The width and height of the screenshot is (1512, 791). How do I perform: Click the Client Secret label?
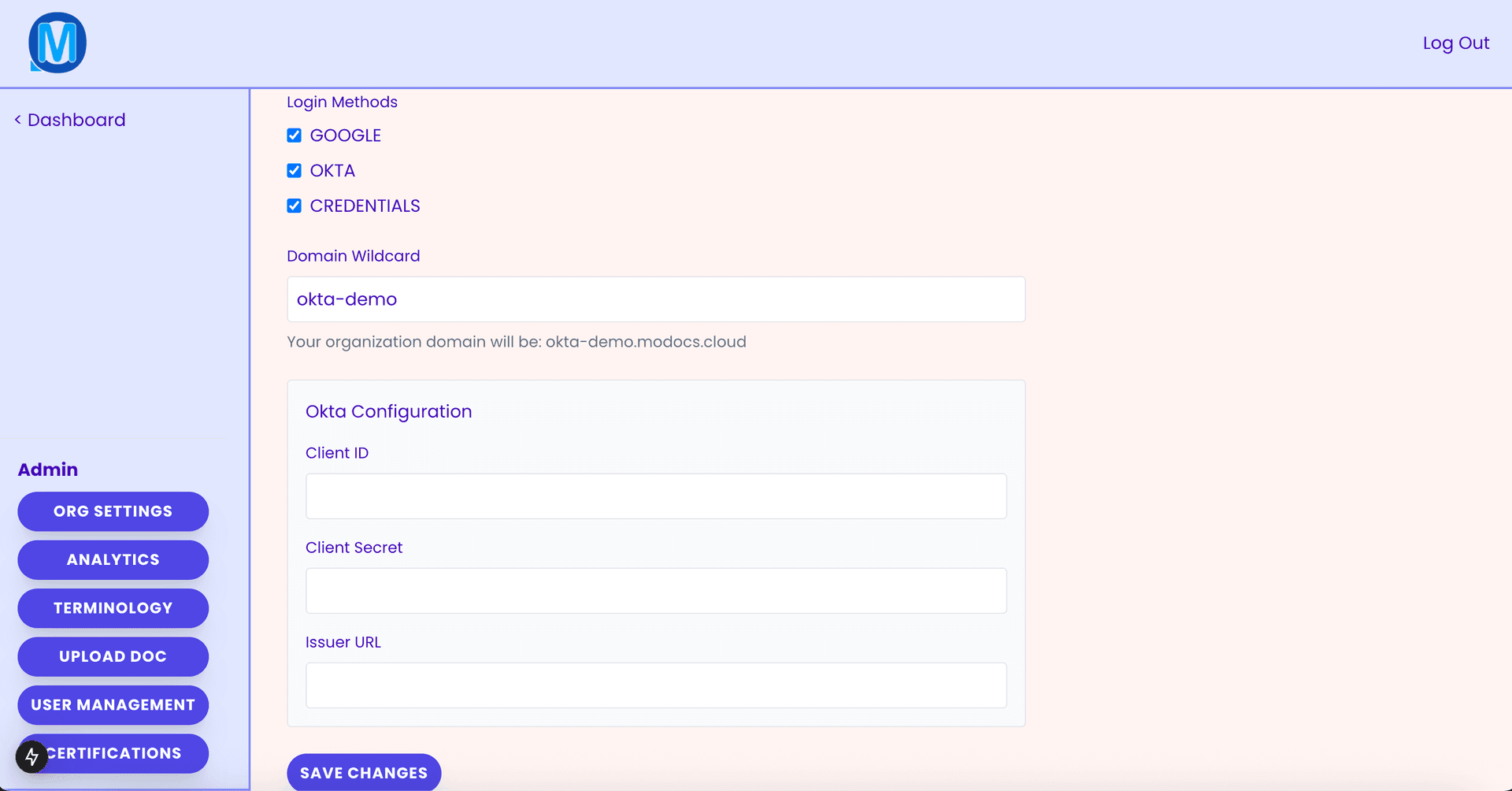coord(354,548)
